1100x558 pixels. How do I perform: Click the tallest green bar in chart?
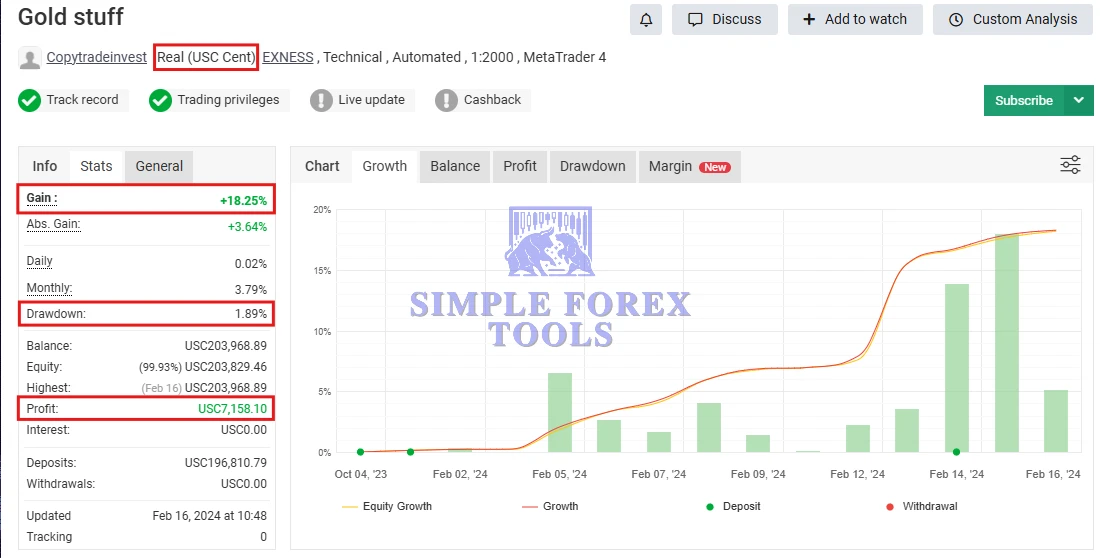[x=1007, y=343]
